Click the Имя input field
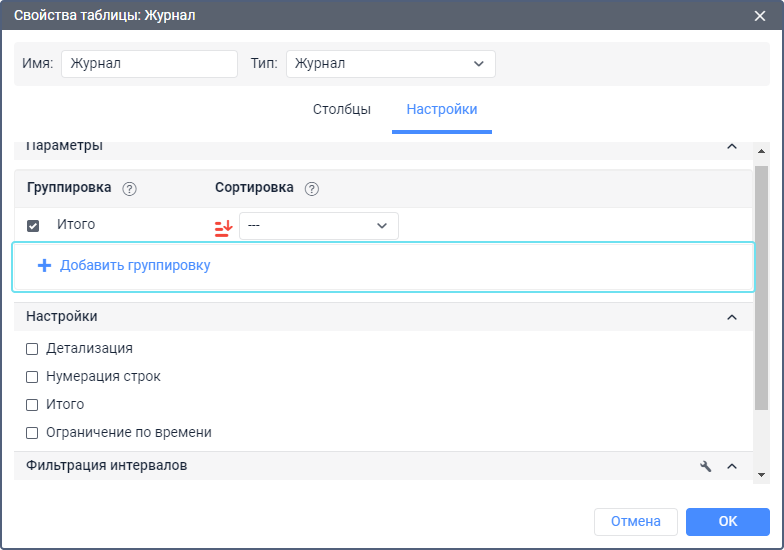 [149, 64]
